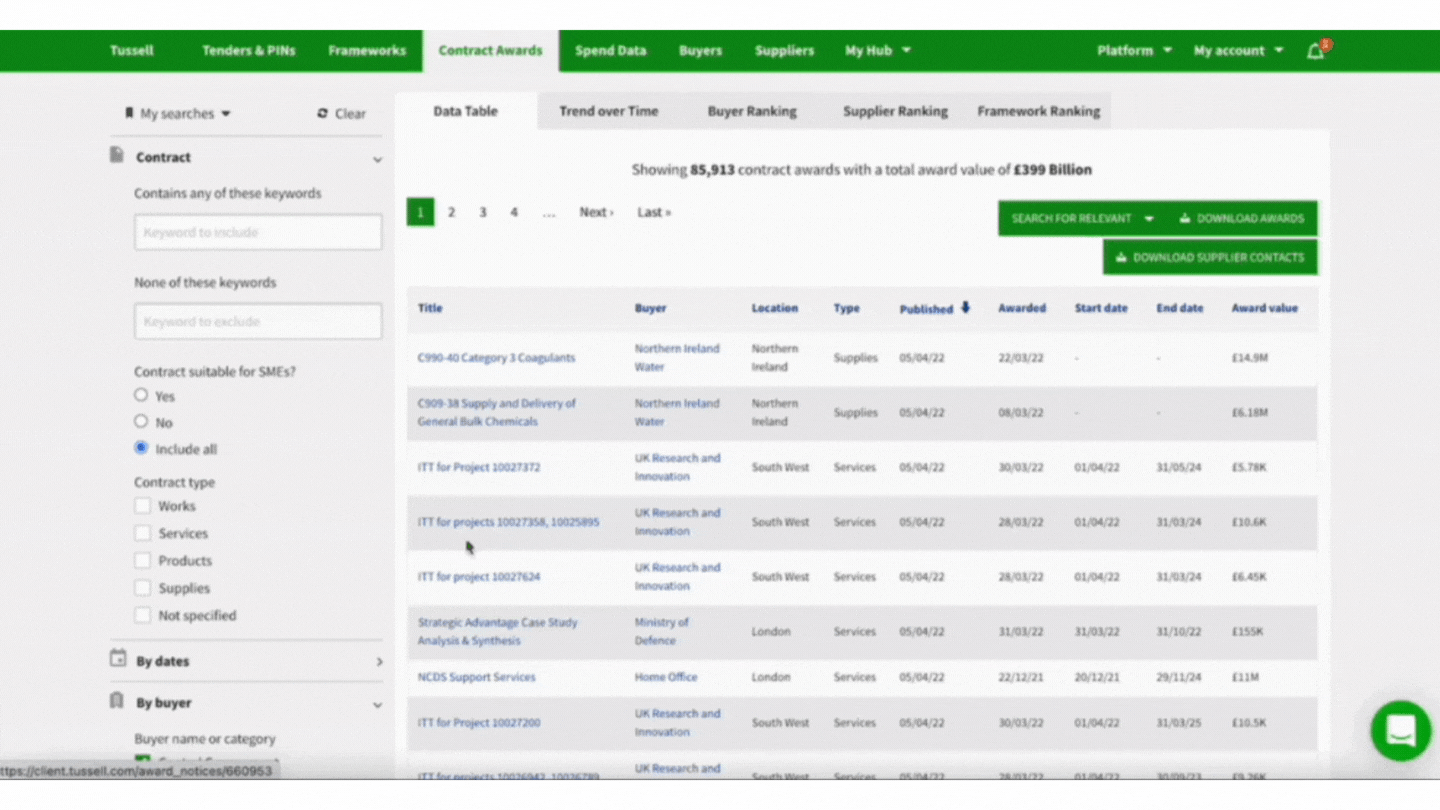The width and height of the screenshot is (1440, 810).
Task: Open the NCDS Support Services contract link
Action: (477, 677)
